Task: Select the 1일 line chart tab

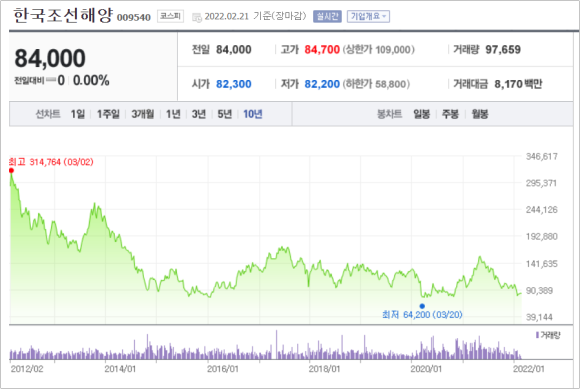Action: pos(78,114)
